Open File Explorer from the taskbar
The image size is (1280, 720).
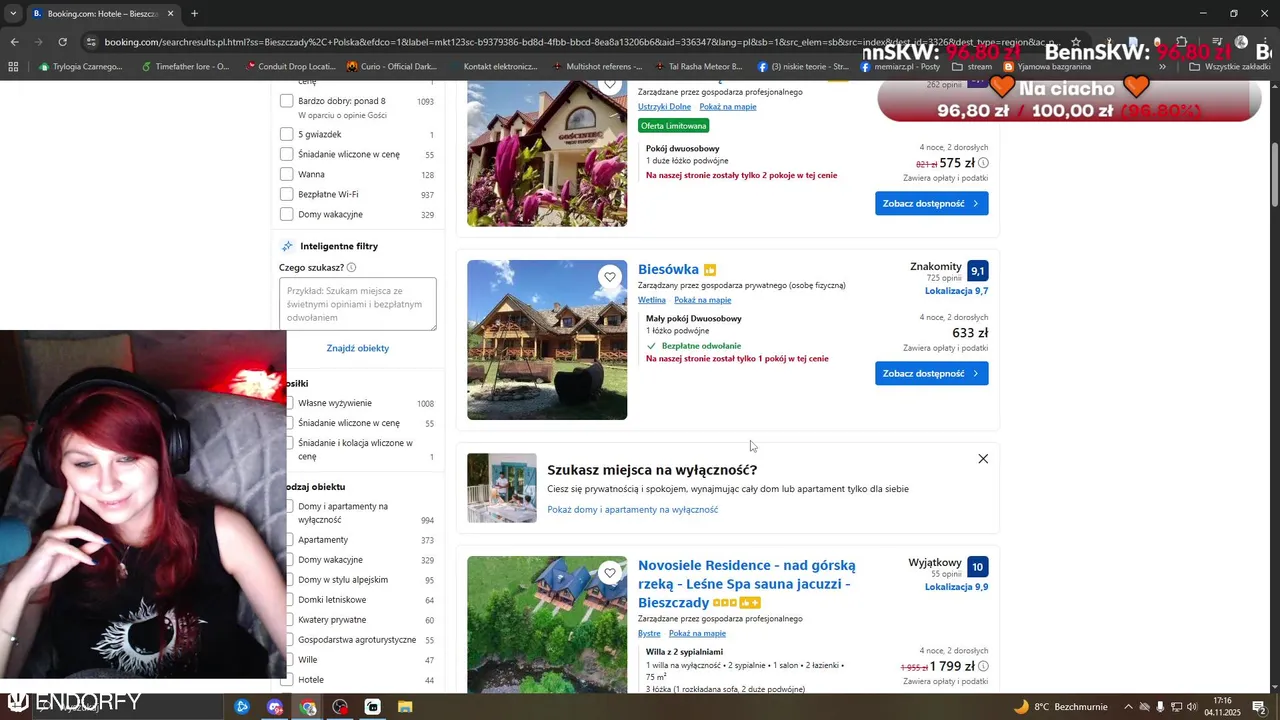tap(405, 707)
